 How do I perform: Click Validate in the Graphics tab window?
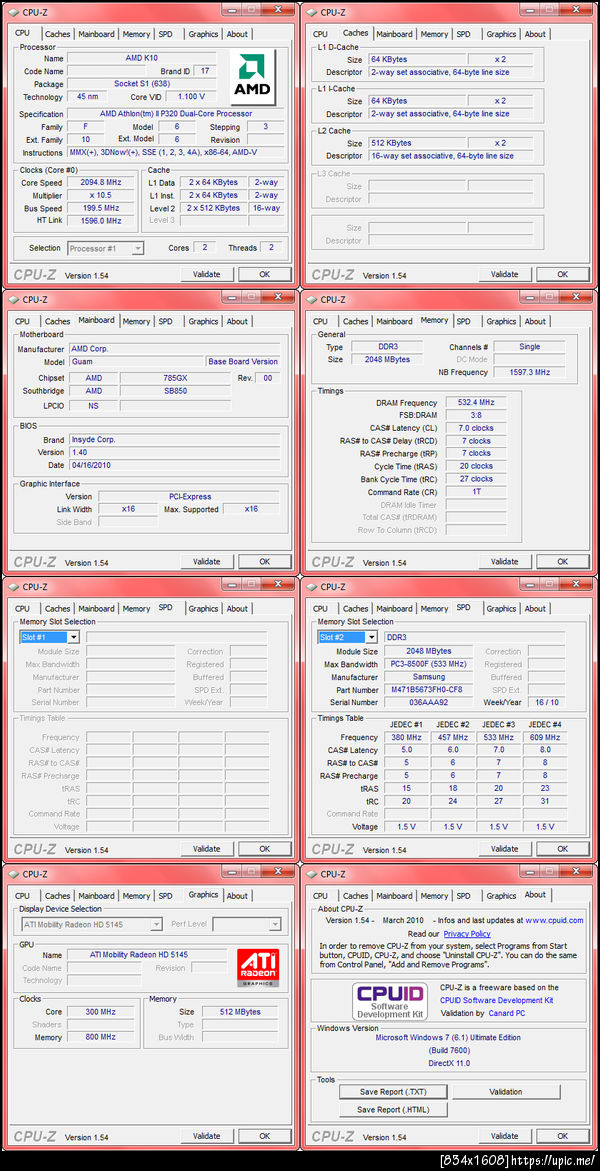[207, 1136]
